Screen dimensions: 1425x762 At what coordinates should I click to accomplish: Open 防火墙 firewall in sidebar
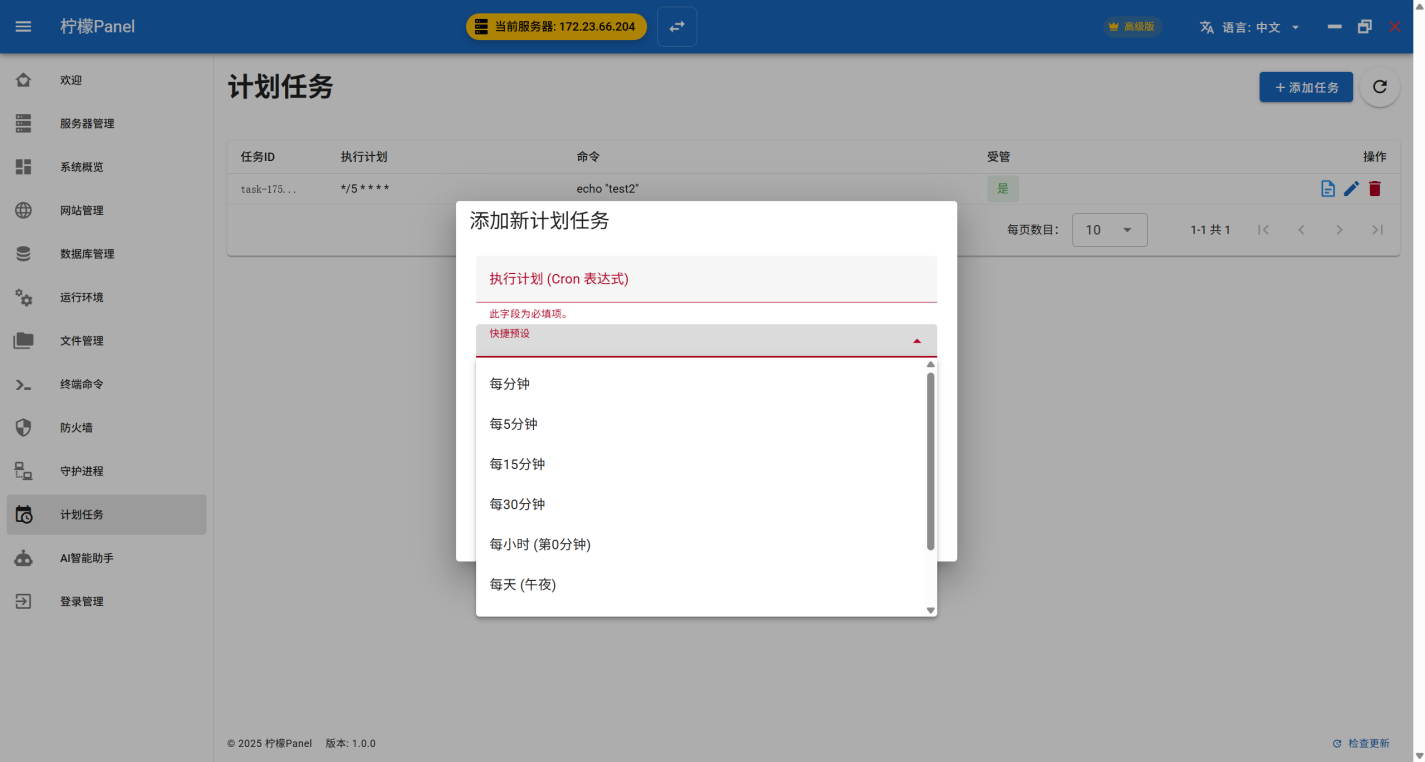pyautogui.click(x=76, y=428)
